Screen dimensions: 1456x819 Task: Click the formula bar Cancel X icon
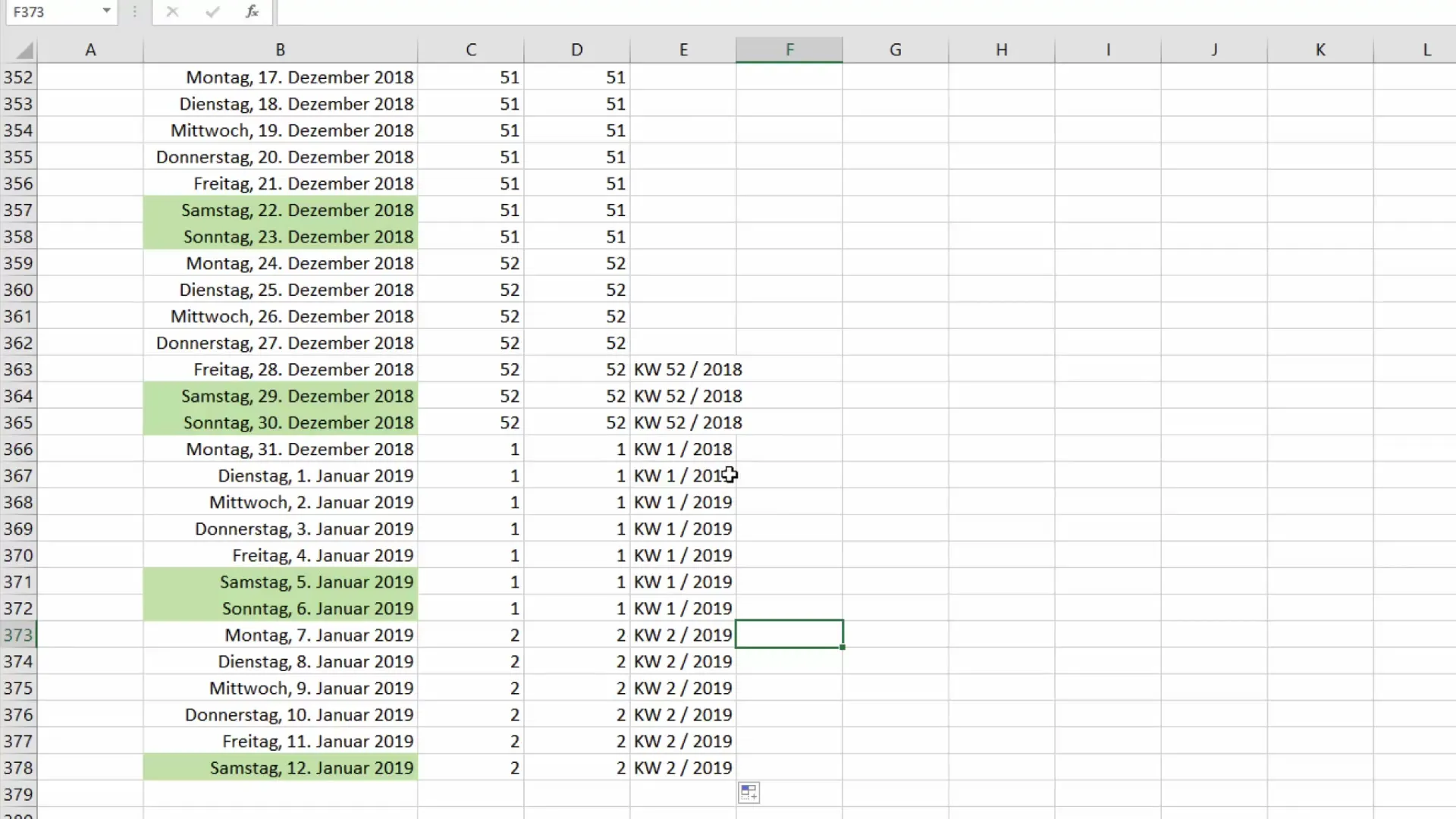[172, 11]
